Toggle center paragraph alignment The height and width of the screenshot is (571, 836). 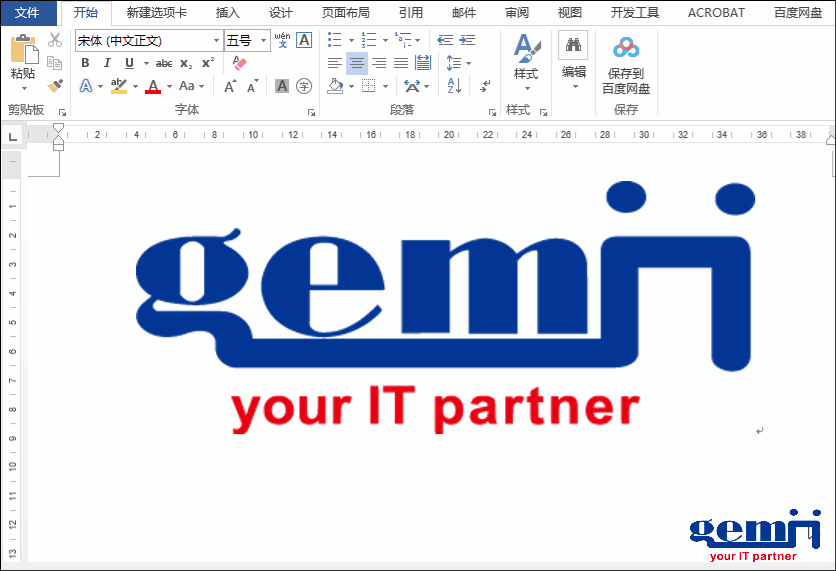coord(357,63)
